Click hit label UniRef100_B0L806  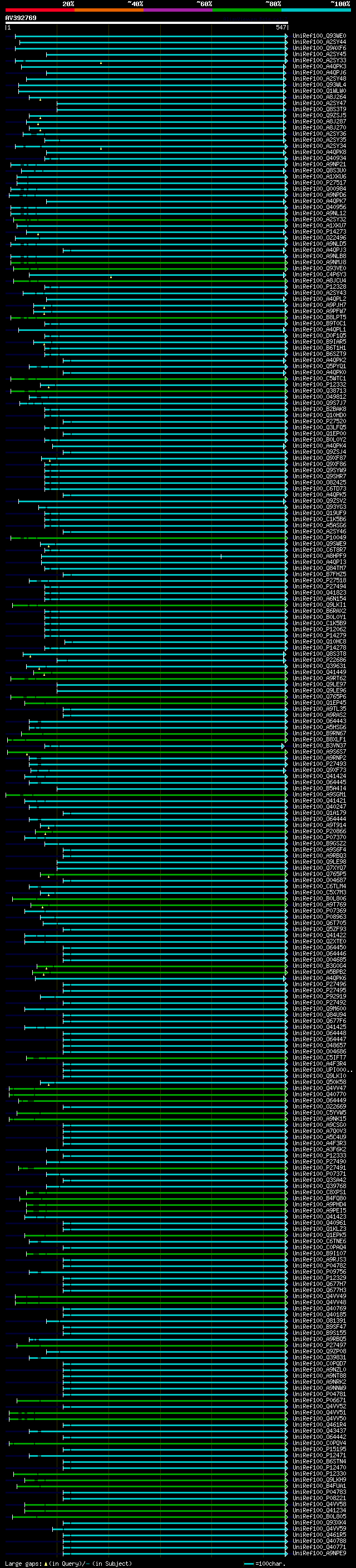(x=319, y=899)
